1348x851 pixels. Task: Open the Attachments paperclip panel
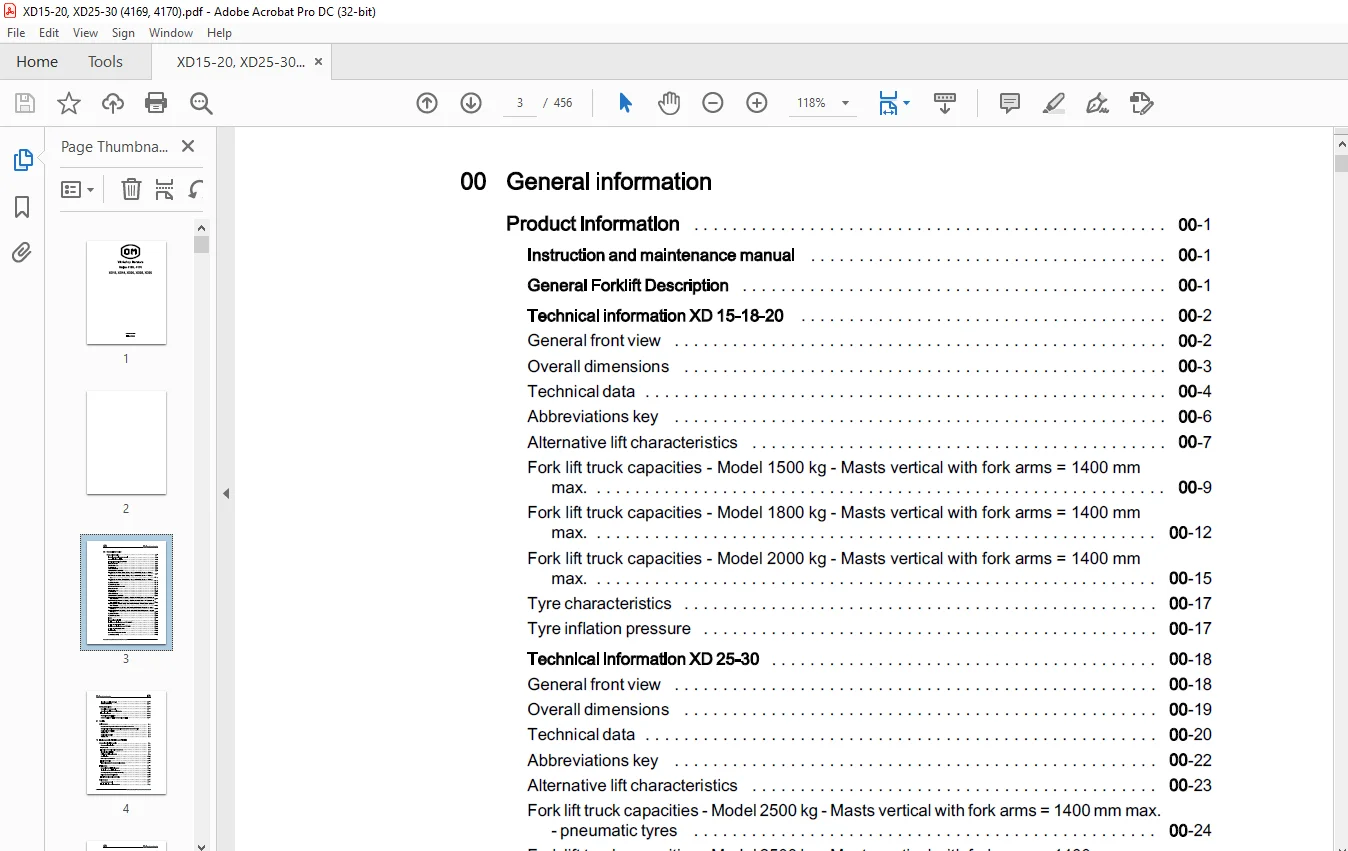pos(22,252)
